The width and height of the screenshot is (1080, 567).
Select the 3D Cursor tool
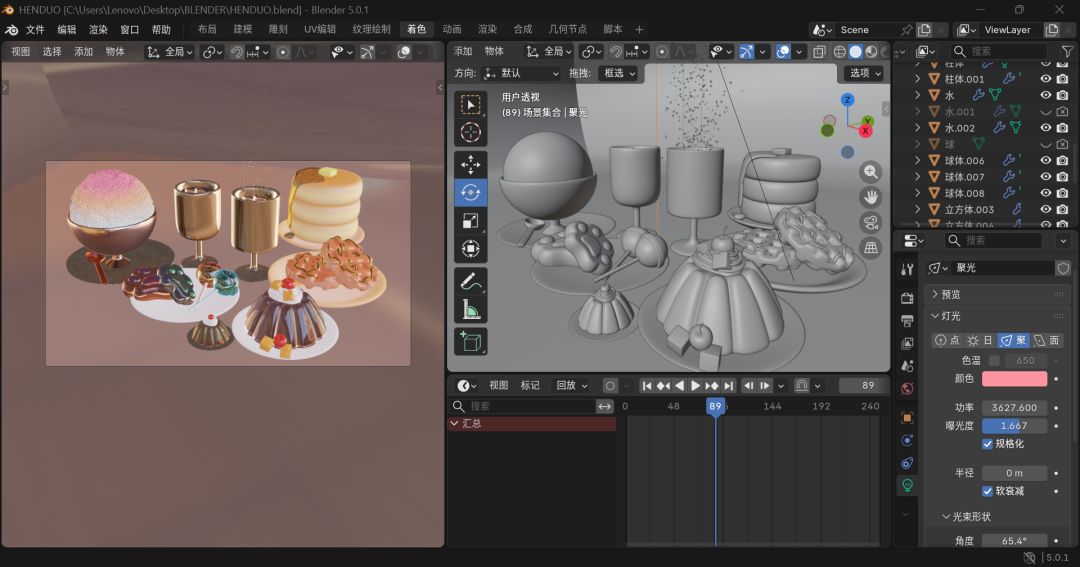pyautogui.click(x=471, y=133)
